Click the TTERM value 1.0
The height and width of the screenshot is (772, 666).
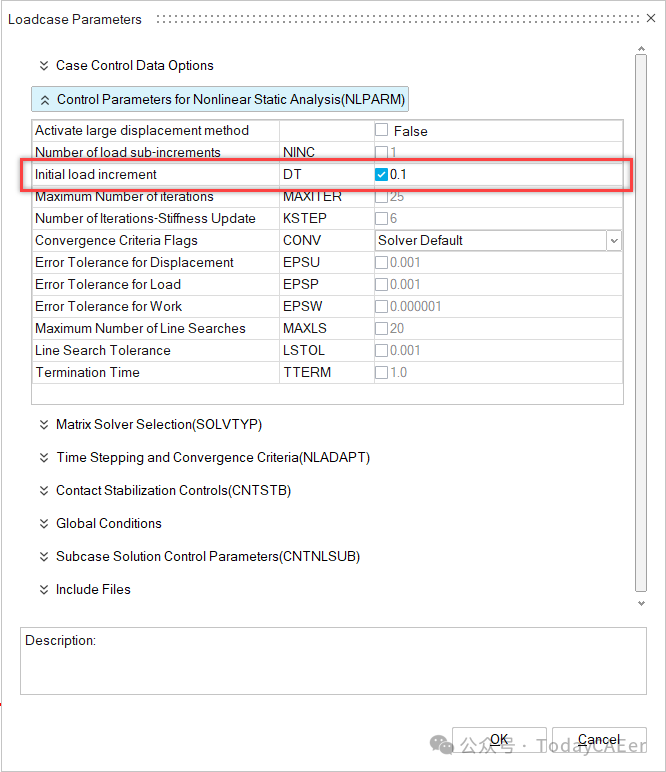pyautogui.click(x=398, y=373)
